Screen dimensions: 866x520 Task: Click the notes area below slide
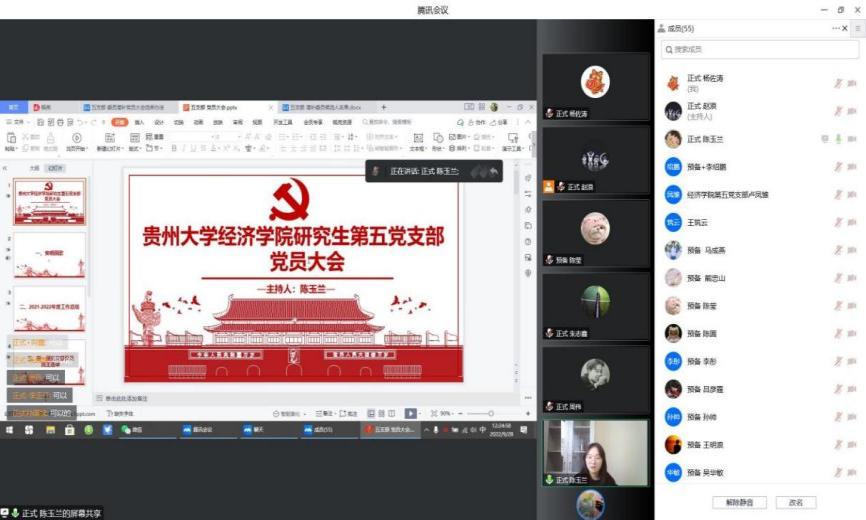pyautogui.click(x=309, y=398)
